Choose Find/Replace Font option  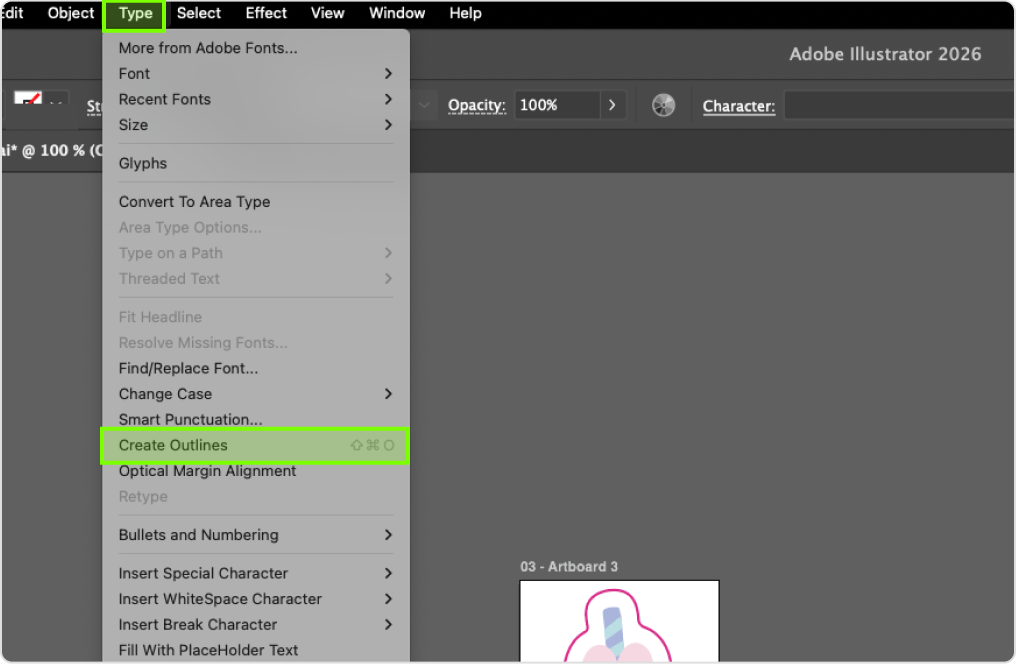(188, 368)
